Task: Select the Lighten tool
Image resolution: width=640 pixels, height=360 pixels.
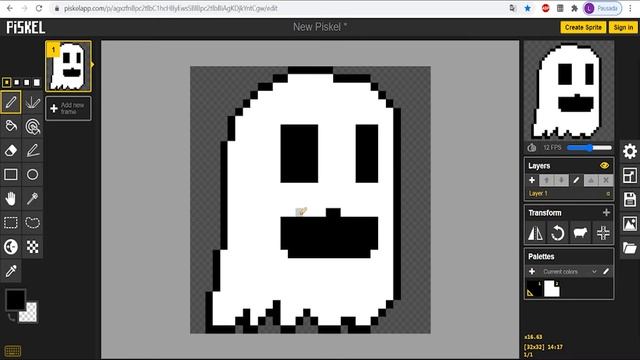Action: (x=11, y=247)
